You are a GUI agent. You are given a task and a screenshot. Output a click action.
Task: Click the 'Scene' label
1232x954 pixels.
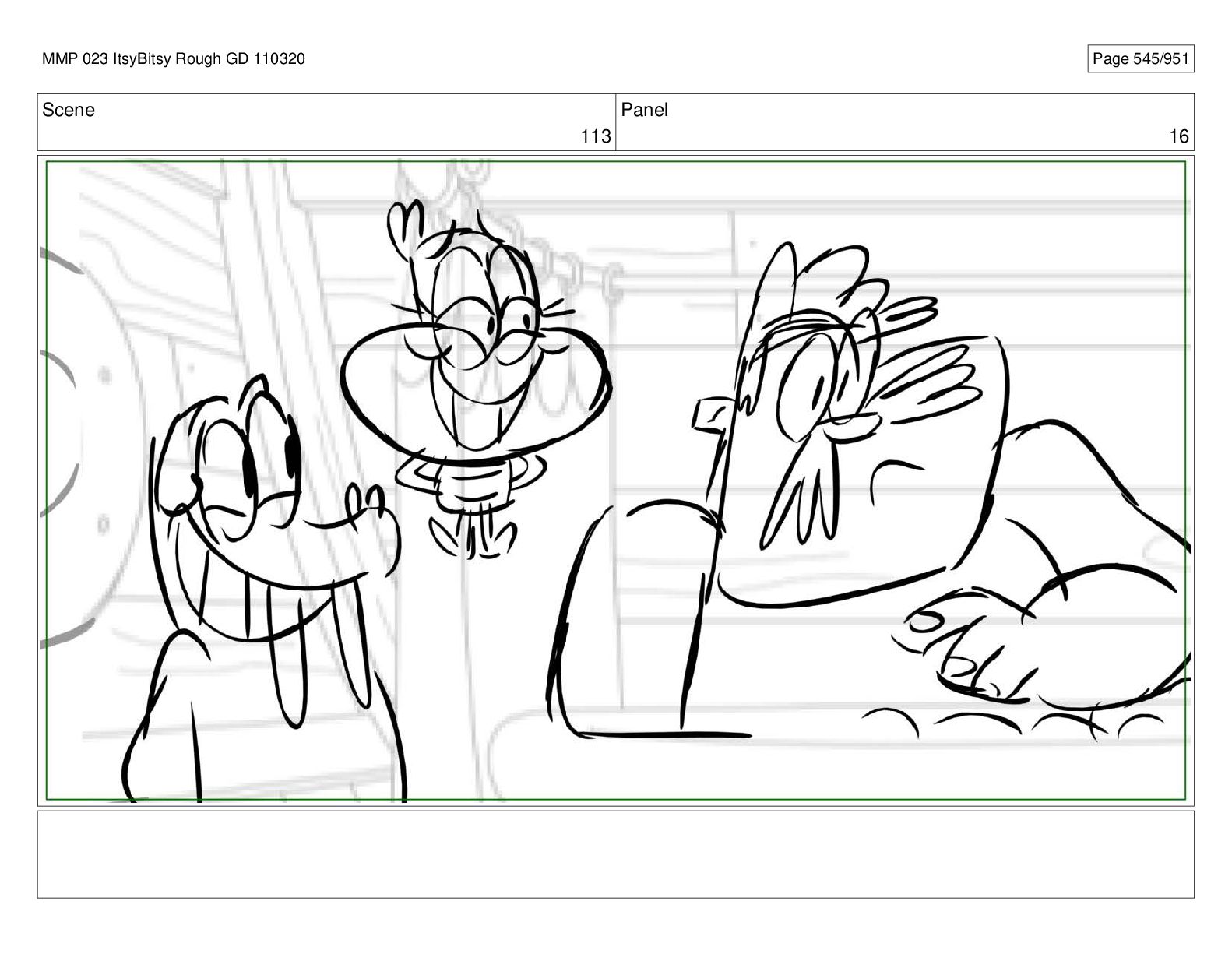[x=69, y=110]
